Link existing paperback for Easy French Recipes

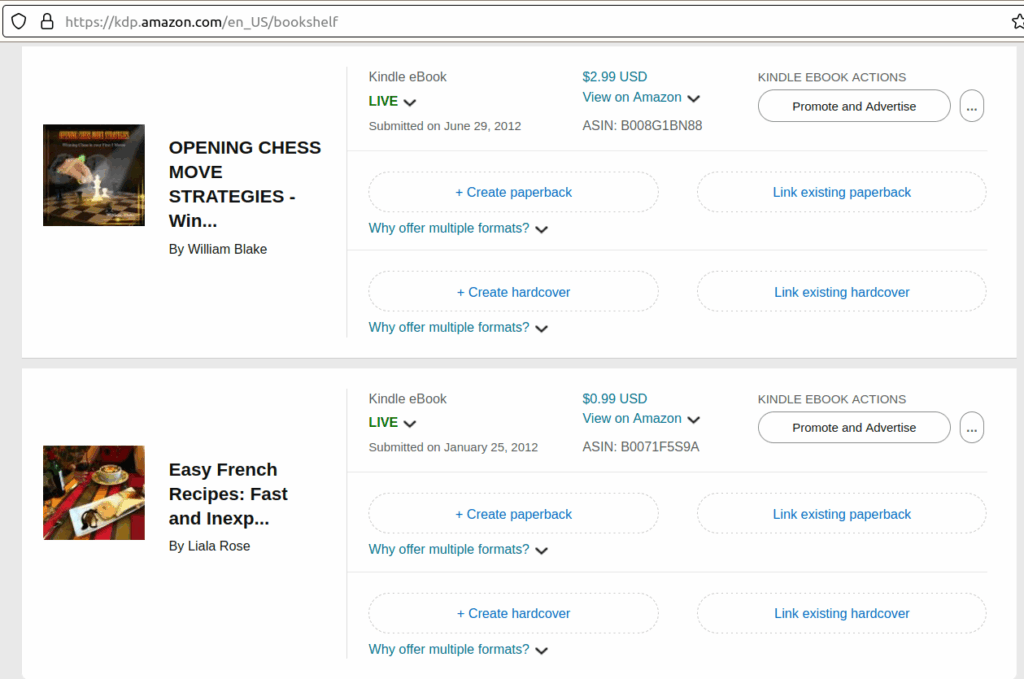tap(841, 514)
